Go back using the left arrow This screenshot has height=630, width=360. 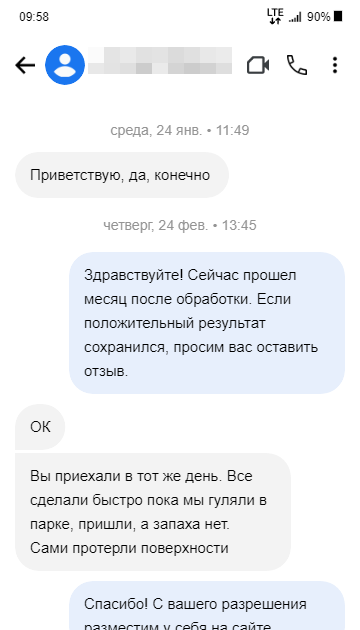coord(25,65)
